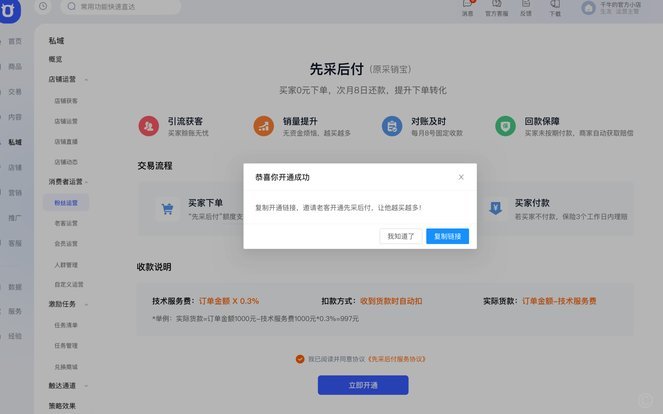
Task: Click the search box for common functions
Action: point(121,6)
